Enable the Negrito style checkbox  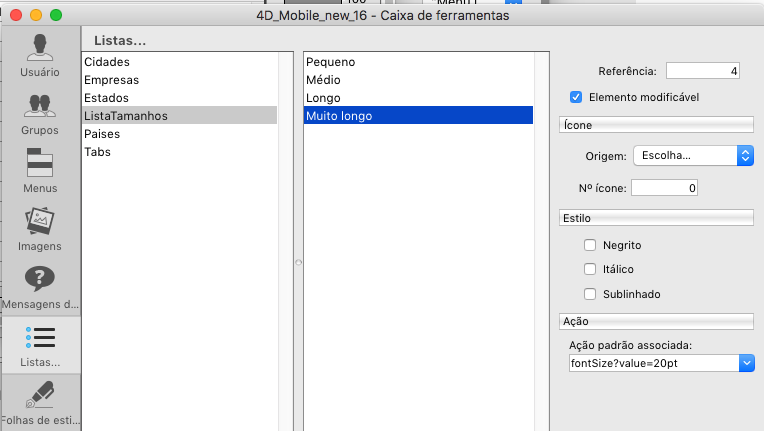[x=590, y=245]
